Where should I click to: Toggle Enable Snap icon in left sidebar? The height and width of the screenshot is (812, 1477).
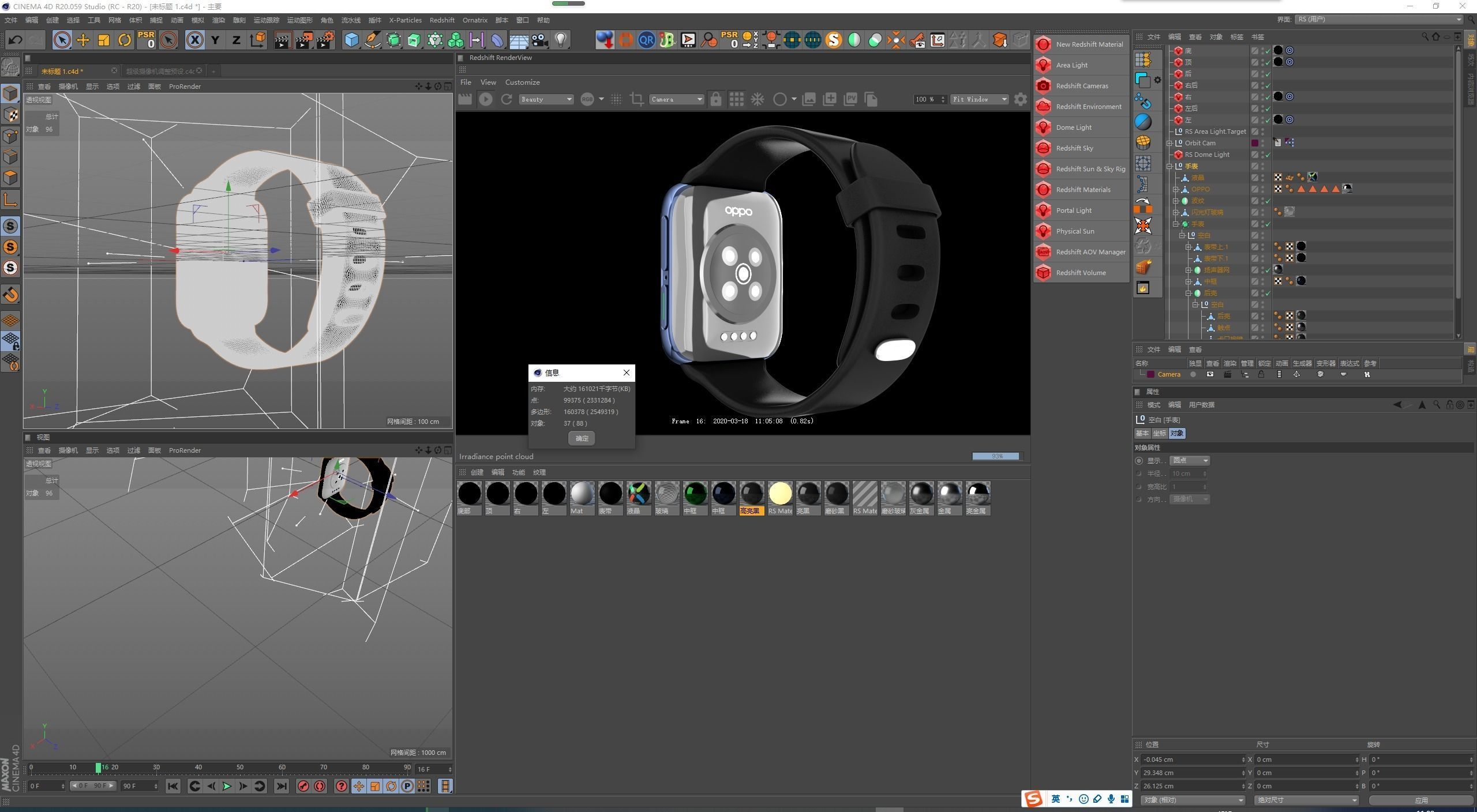[x=10, y=295]
